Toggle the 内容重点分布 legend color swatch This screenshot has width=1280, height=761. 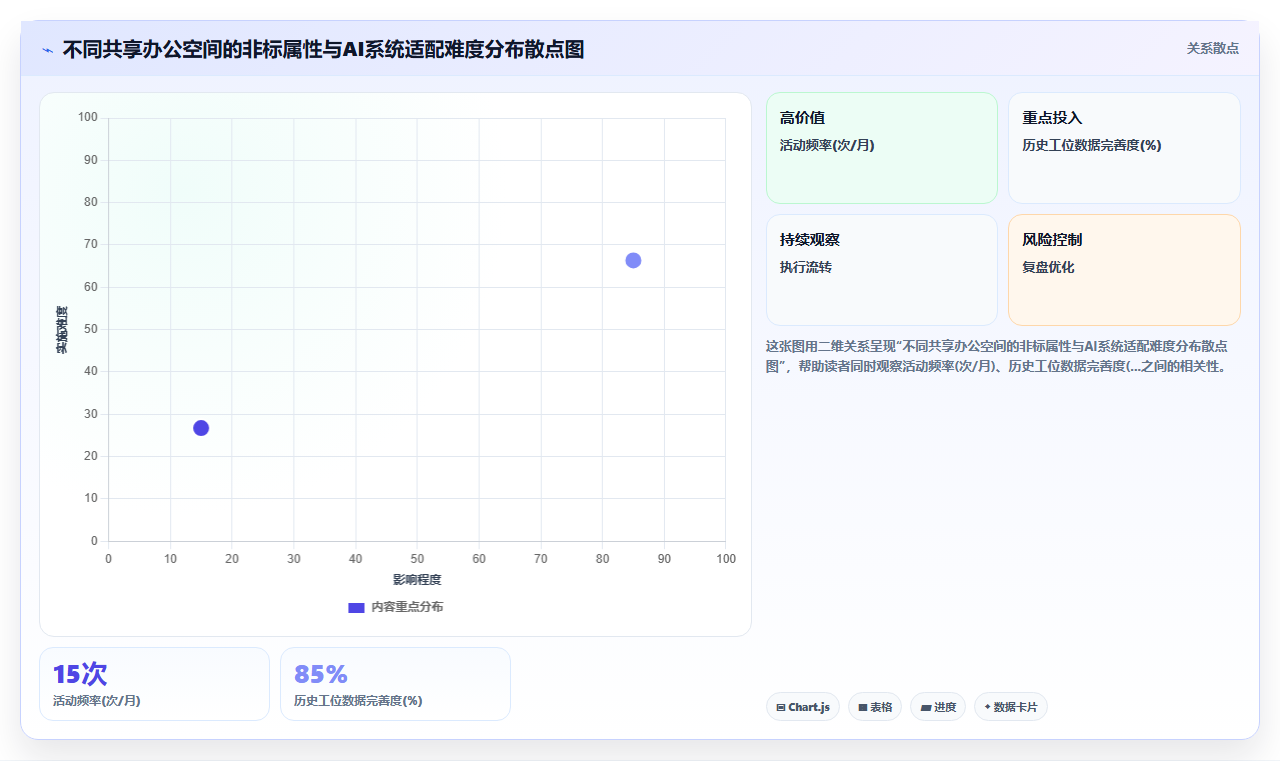coord(356,607)
